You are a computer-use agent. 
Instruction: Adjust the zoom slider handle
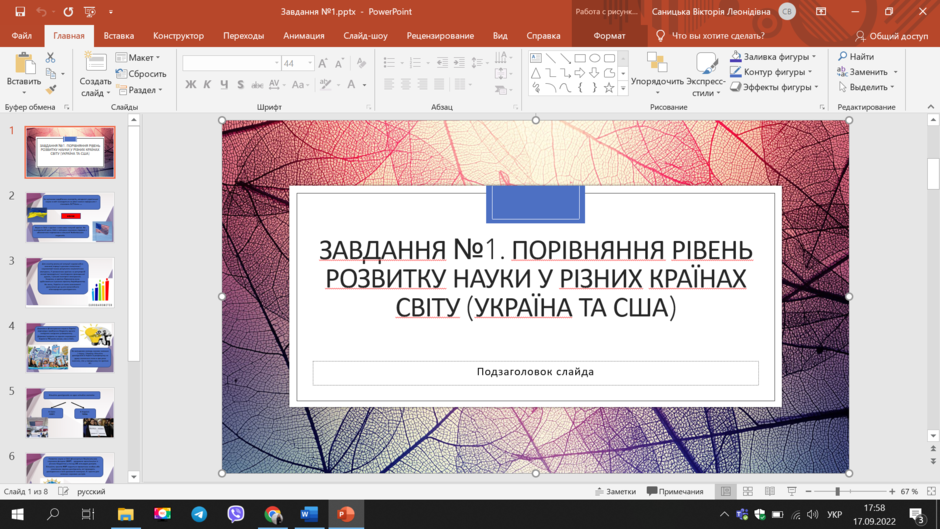click(x=837, y=491)
